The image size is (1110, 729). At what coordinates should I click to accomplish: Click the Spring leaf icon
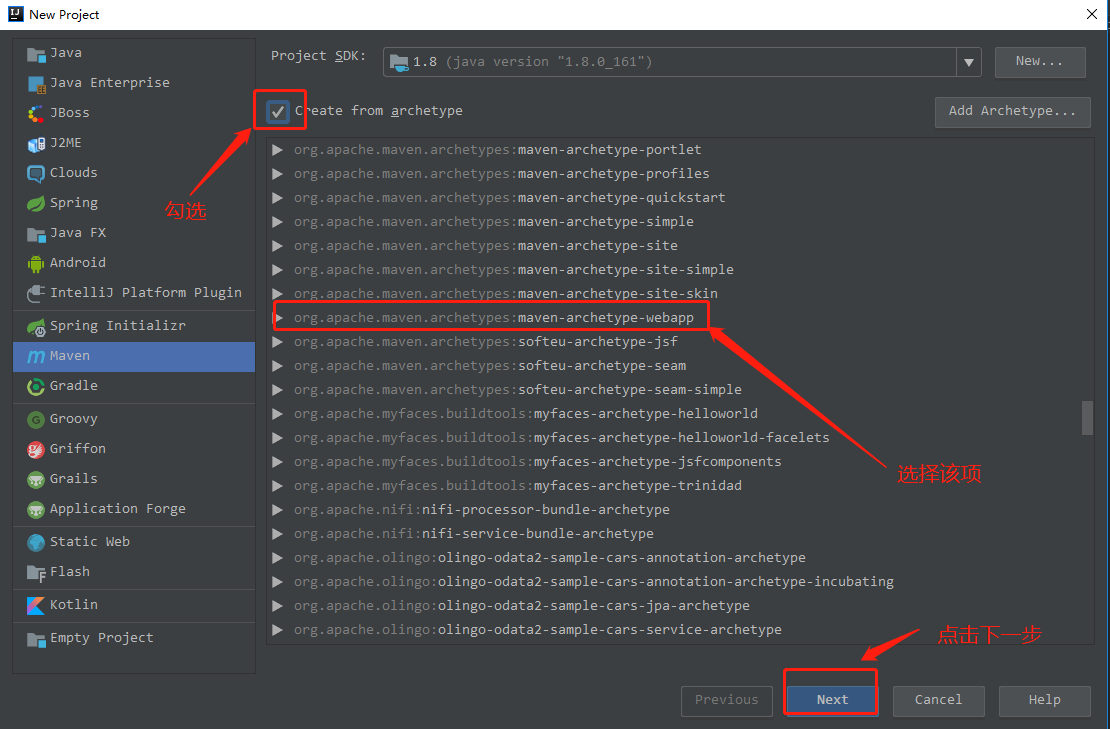tap(35, 203)
